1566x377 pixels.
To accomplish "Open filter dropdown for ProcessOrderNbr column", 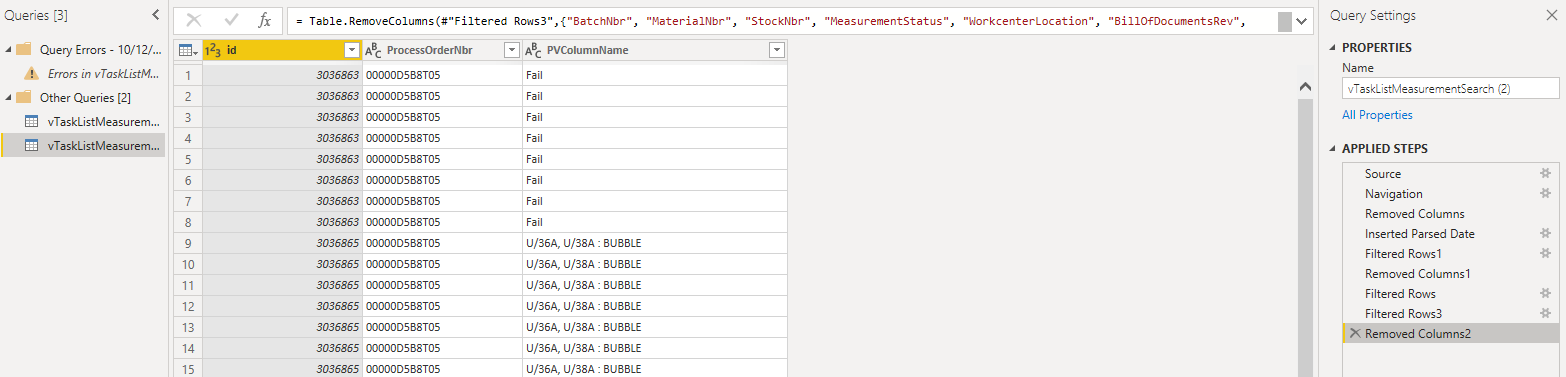I will tap(511, 50).
